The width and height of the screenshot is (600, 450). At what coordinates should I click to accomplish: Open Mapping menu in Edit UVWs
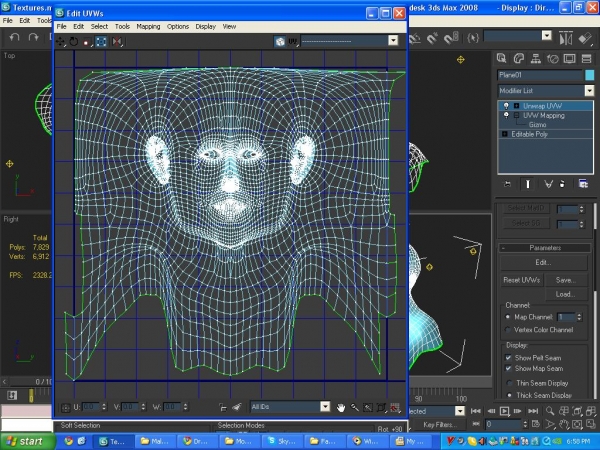148,26
